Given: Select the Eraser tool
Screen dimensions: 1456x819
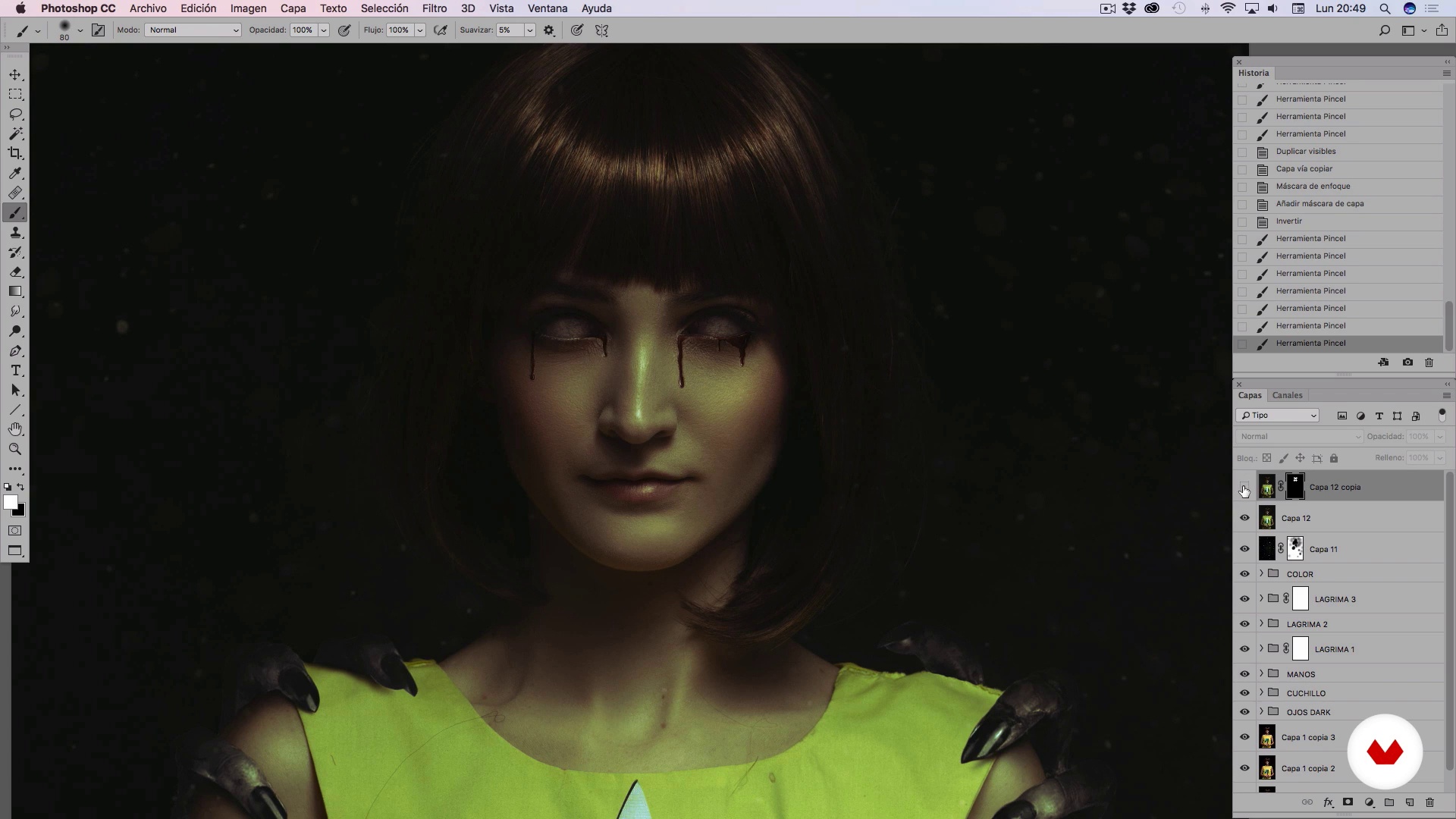Looking at the screenshot, I should 15,272.
